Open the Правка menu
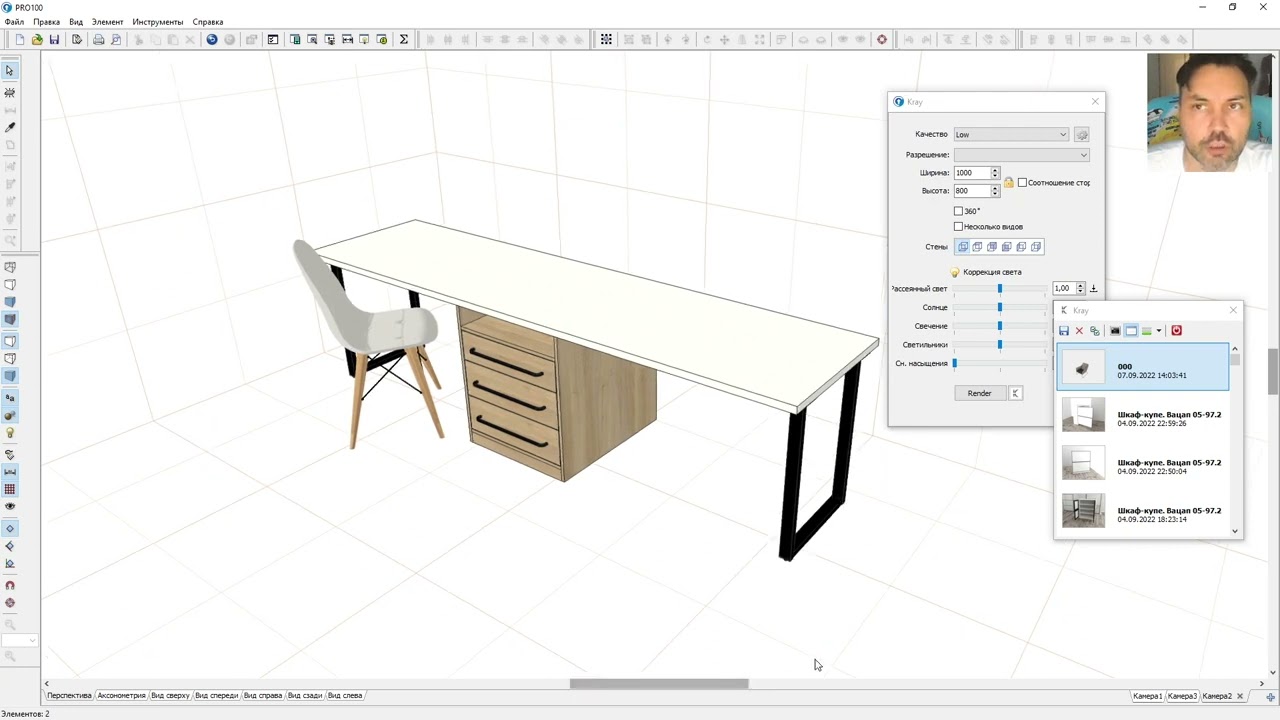The width and height of the screenshot is (1280, 720). click(x=46, y=22)
